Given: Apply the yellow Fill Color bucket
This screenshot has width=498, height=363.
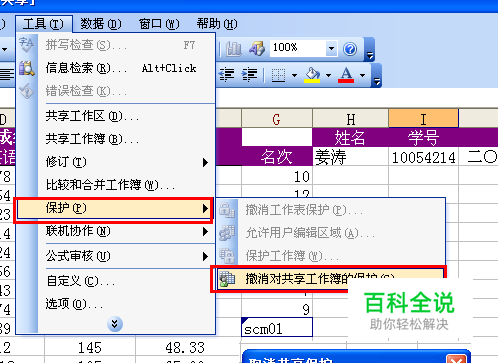Looking at the screenshot, I should pyautogui.click(x=312, y=75).
